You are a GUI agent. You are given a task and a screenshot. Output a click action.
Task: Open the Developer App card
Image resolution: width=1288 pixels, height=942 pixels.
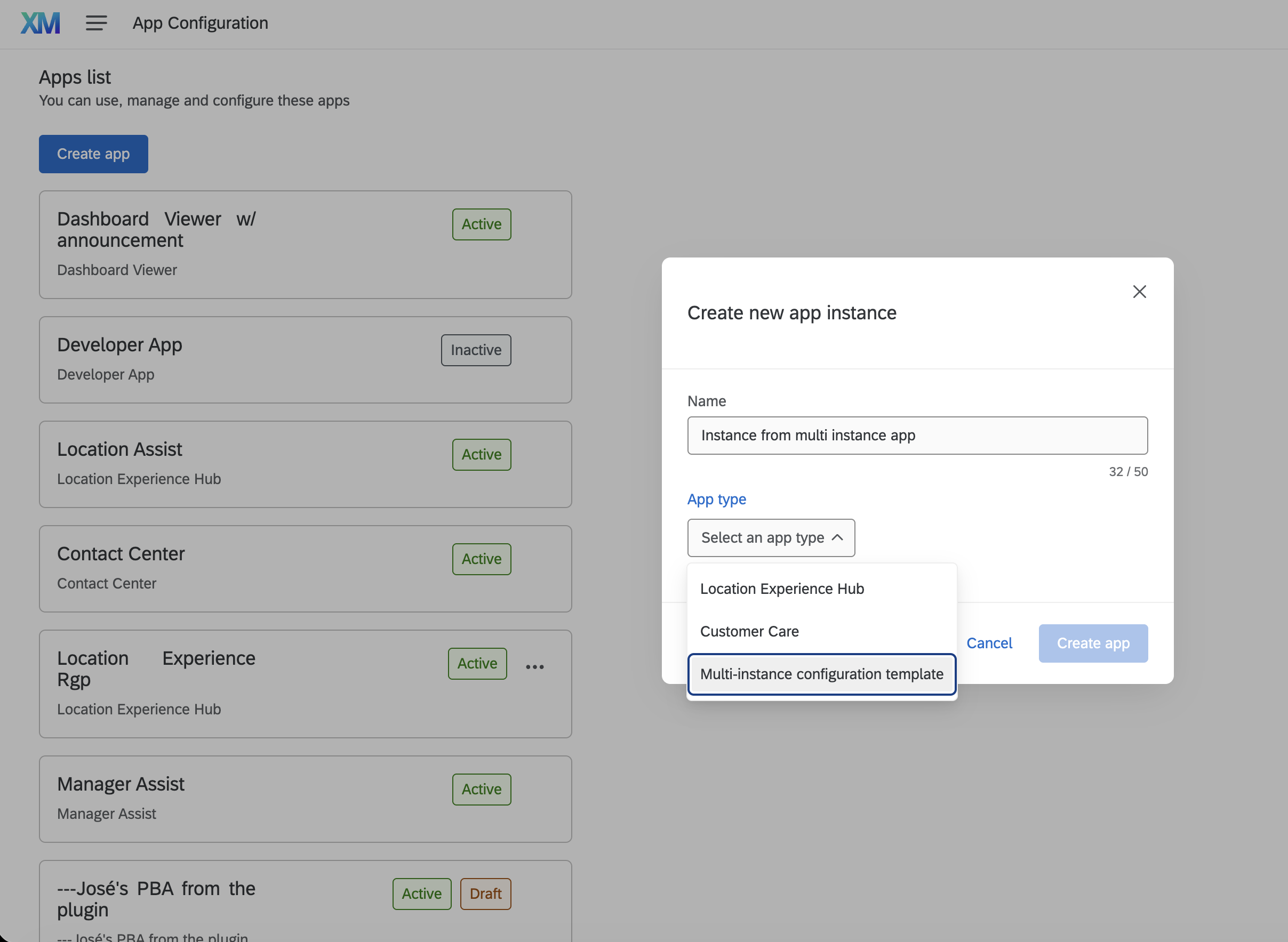[x=305, y=360]
